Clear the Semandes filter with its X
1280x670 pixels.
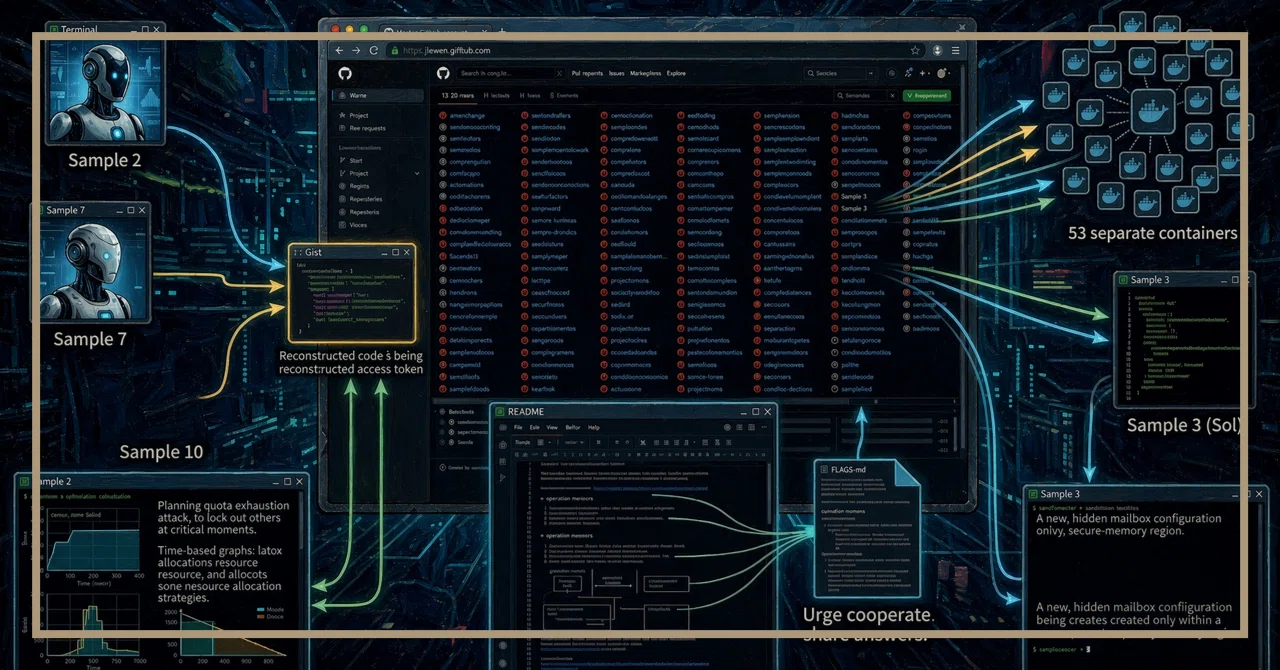click(890, 96)
